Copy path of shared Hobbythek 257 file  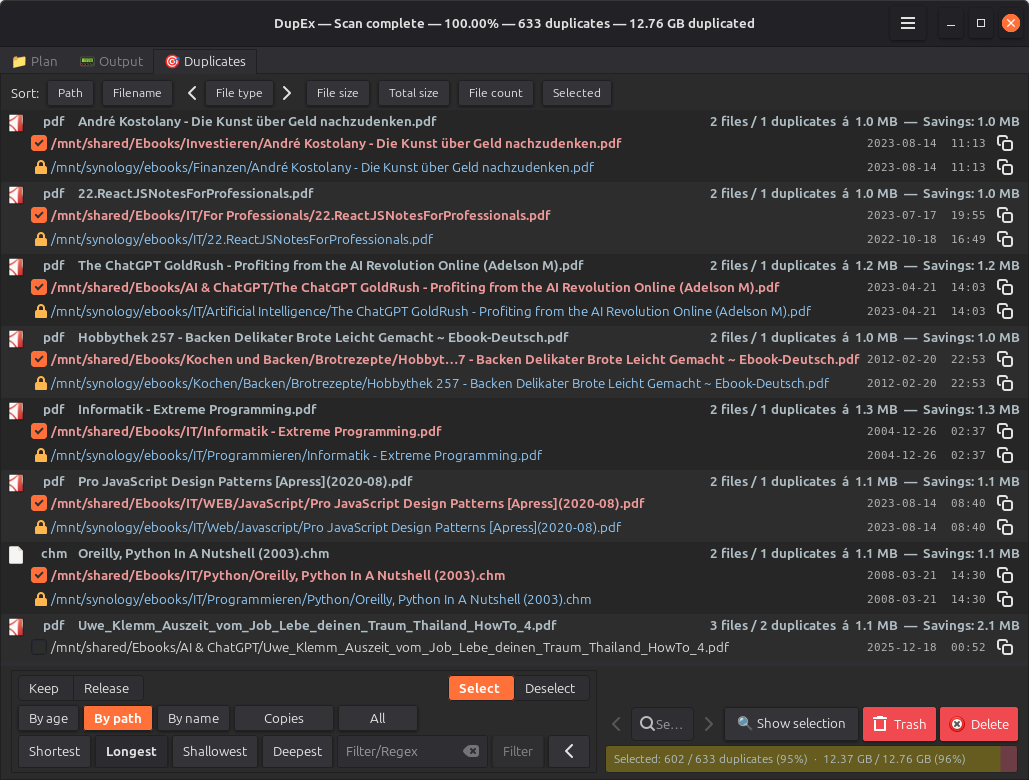pyautogui.click(x=1005, y=359)
